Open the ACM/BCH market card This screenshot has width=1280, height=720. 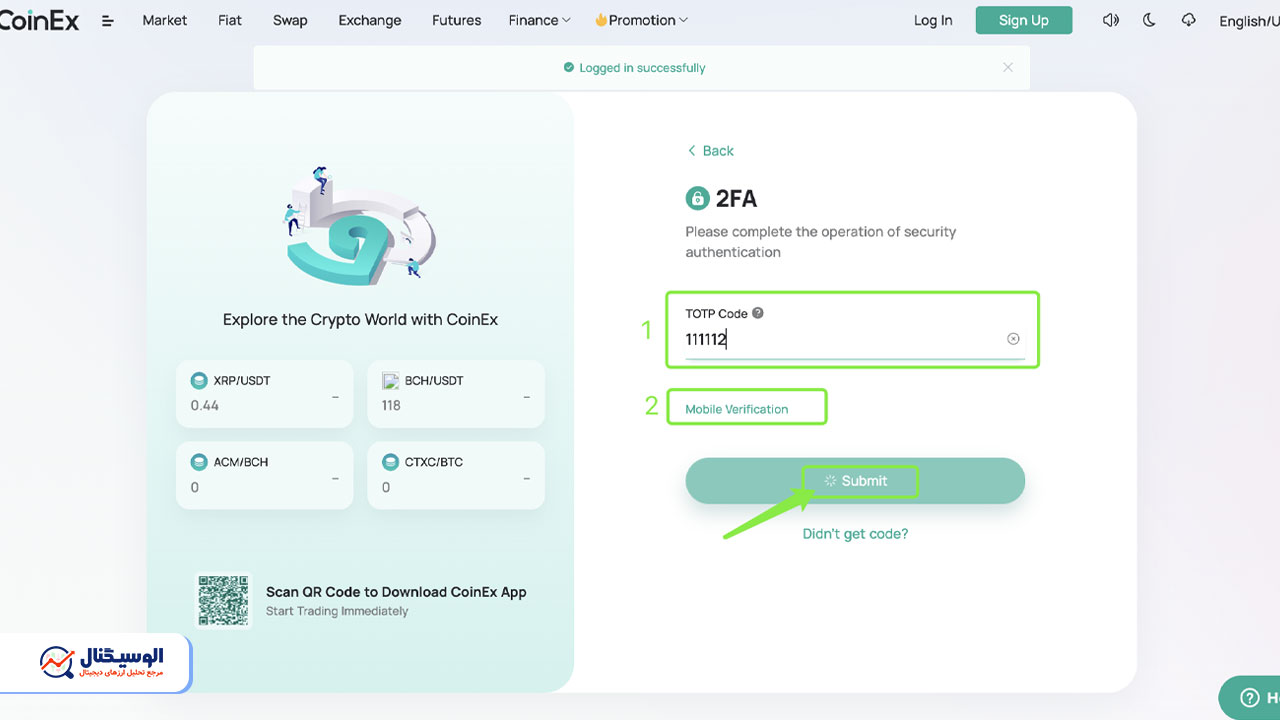(x=265, y=475)
